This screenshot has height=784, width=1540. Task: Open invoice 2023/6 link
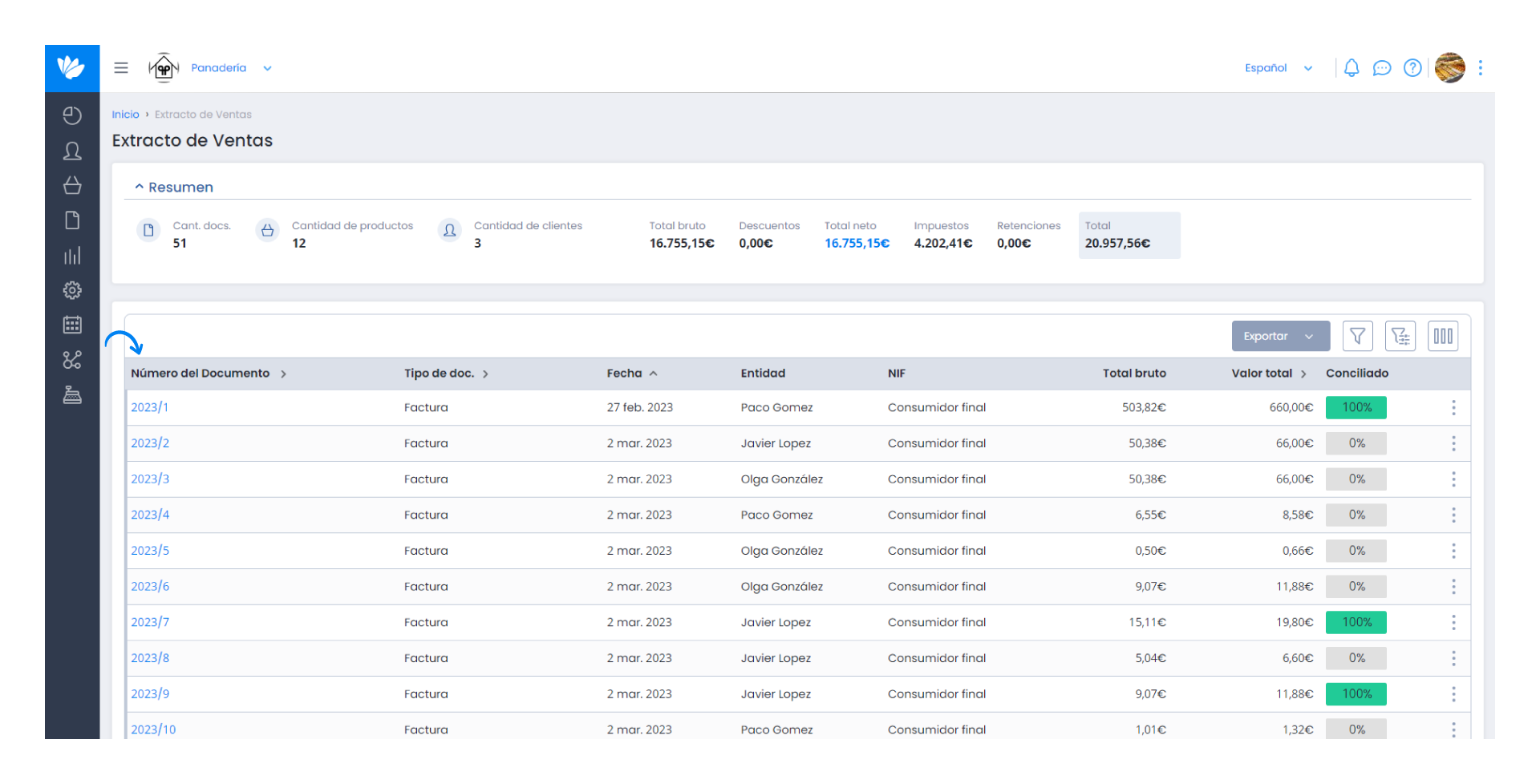pyautogui.click(x=150, y=587)
